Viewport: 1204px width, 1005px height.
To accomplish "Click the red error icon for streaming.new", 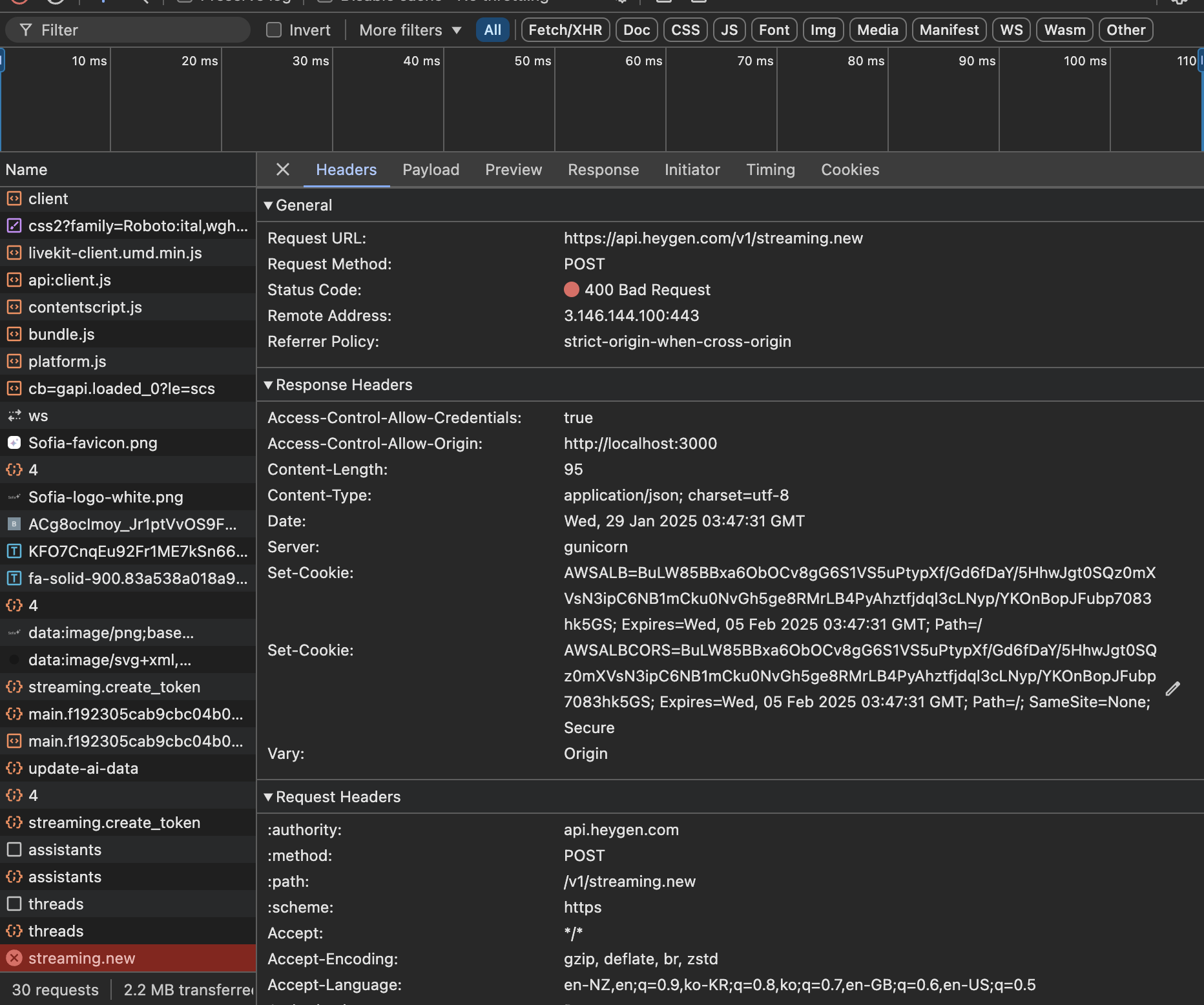I will tap(14, 958).
